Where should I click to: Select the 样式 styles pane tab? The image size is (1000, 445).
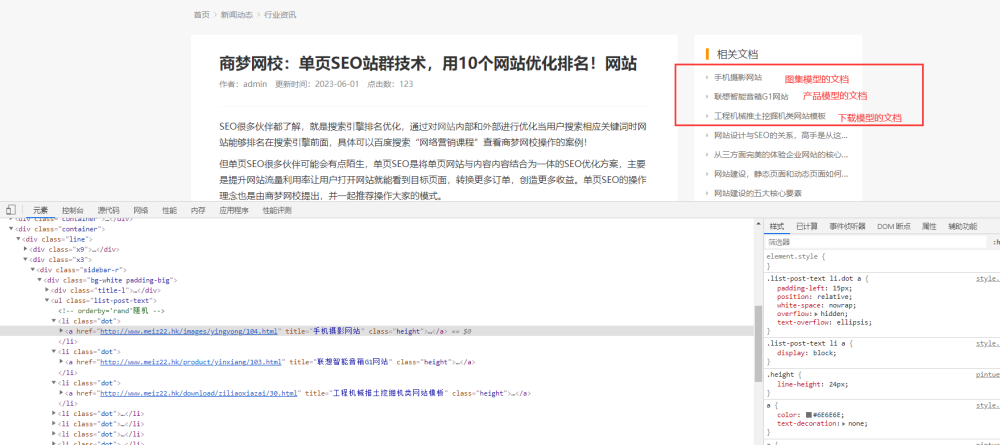(777, 226)
